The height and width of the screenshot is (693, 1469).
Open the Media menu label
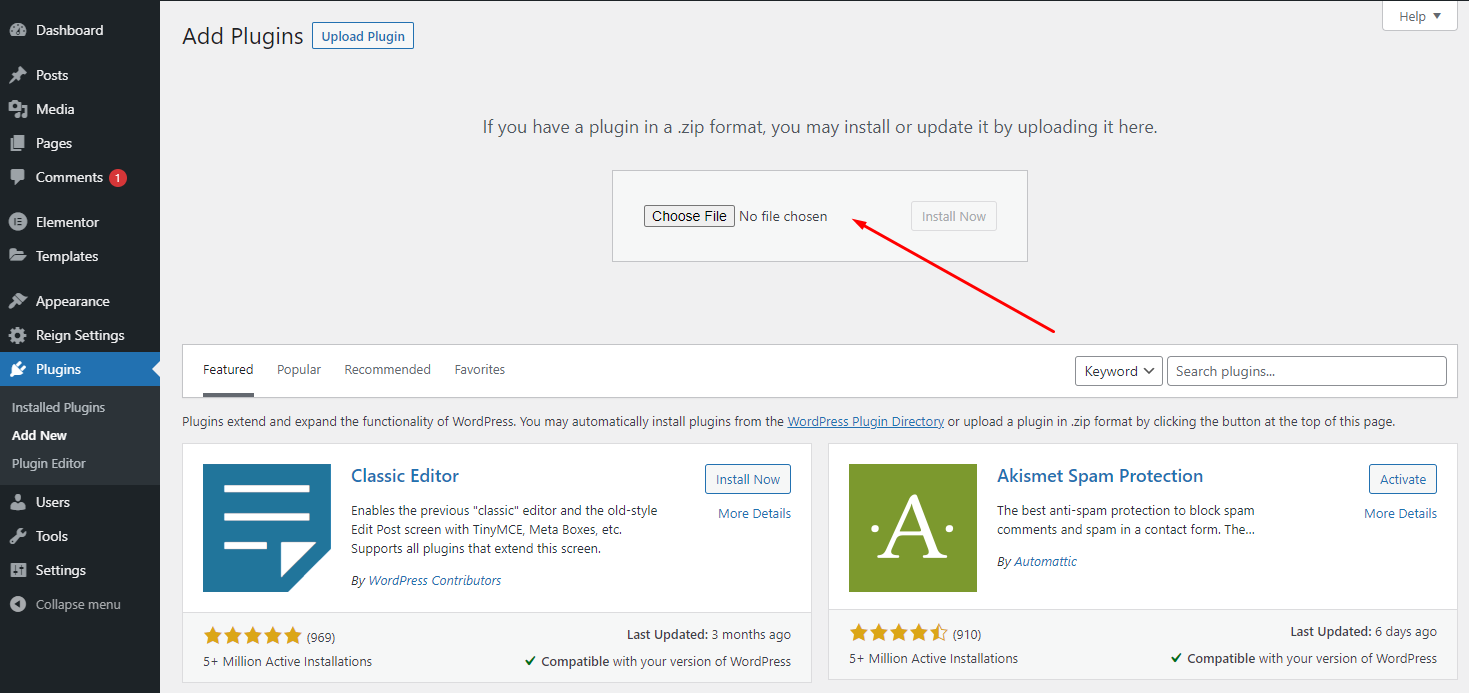pos(55,109)
